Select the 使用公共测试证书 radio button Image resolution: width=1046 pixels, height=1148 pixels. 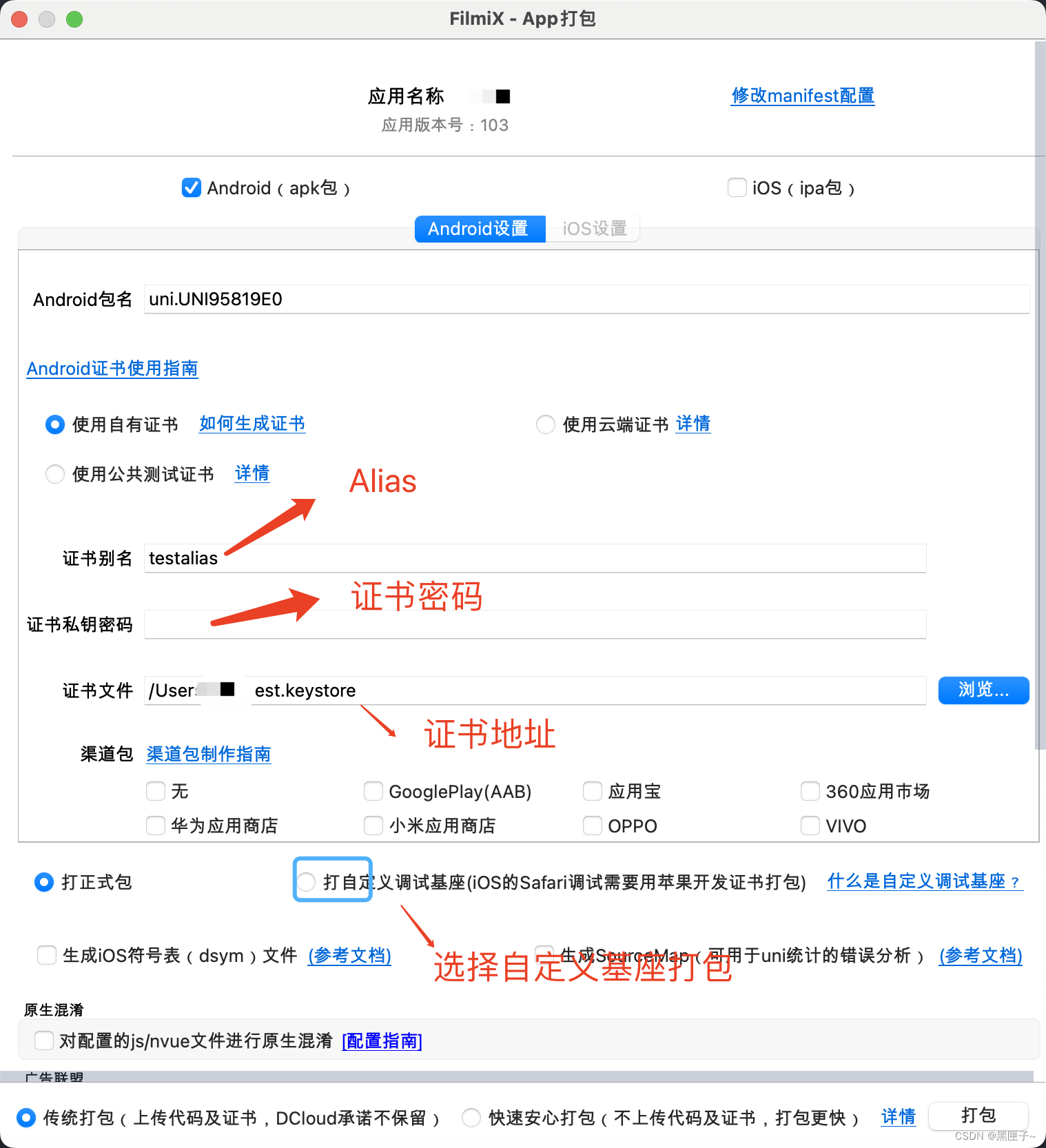55,474
